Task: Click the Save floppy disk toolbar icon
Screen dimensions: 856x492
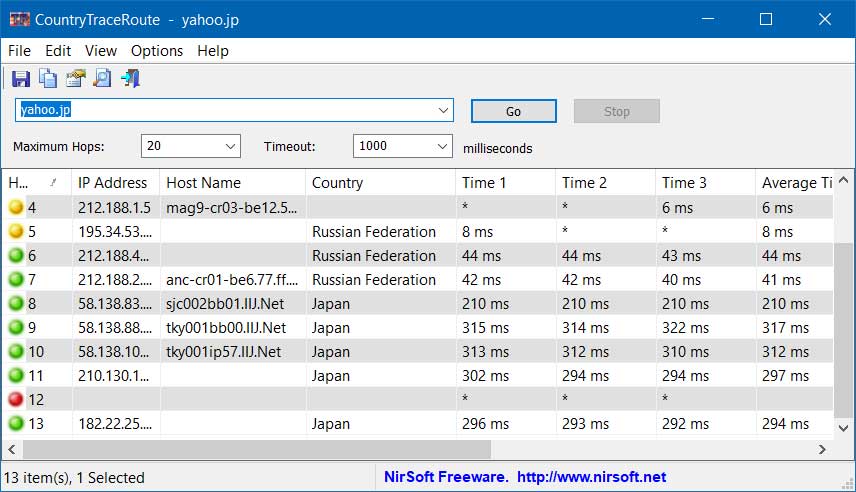Action: [21, 79]
